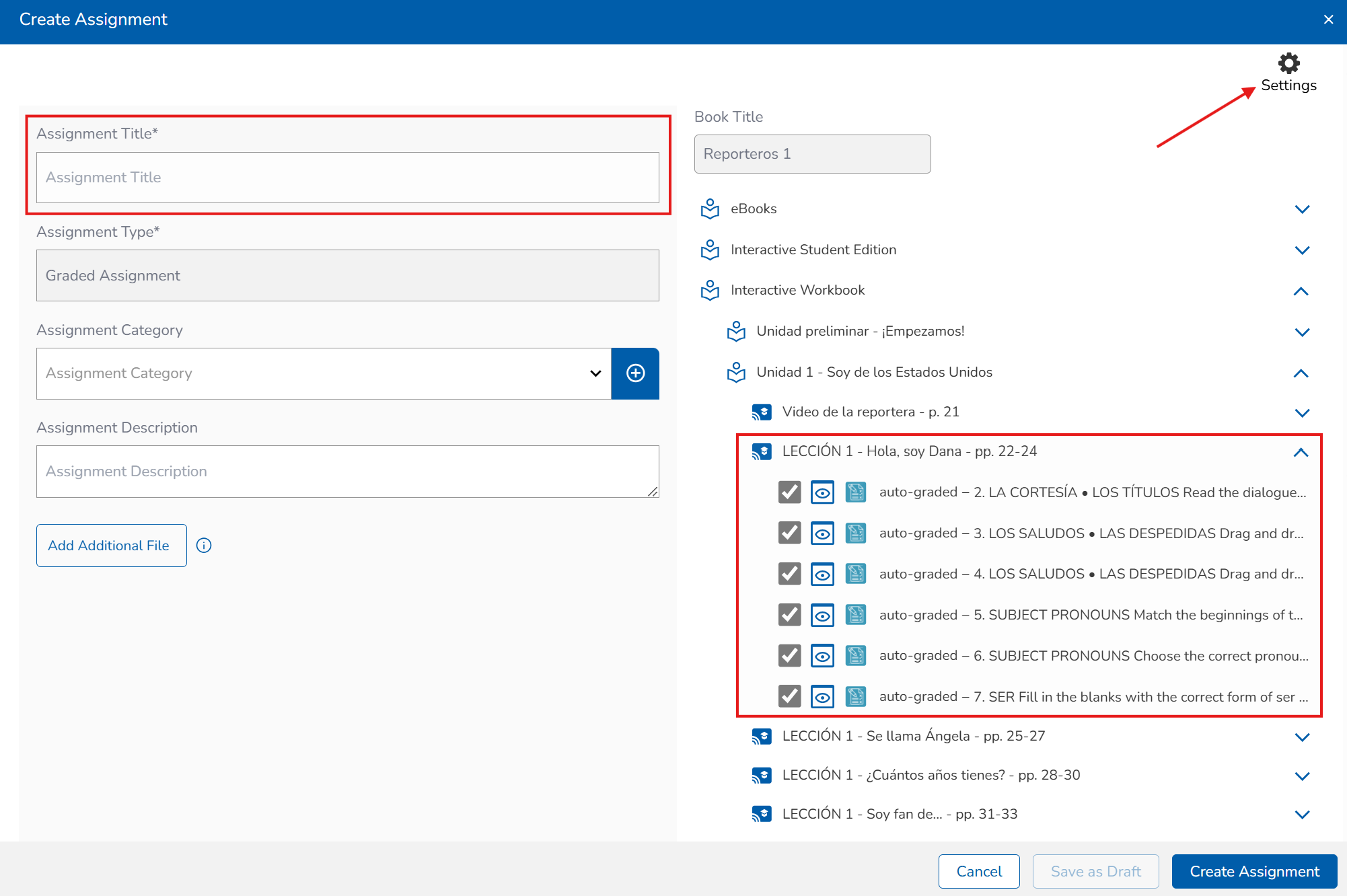Viewport: 1347px width, 896px height.
Task: Click the info icon beside Add Additional File
Action: click(x=204, y=546)
